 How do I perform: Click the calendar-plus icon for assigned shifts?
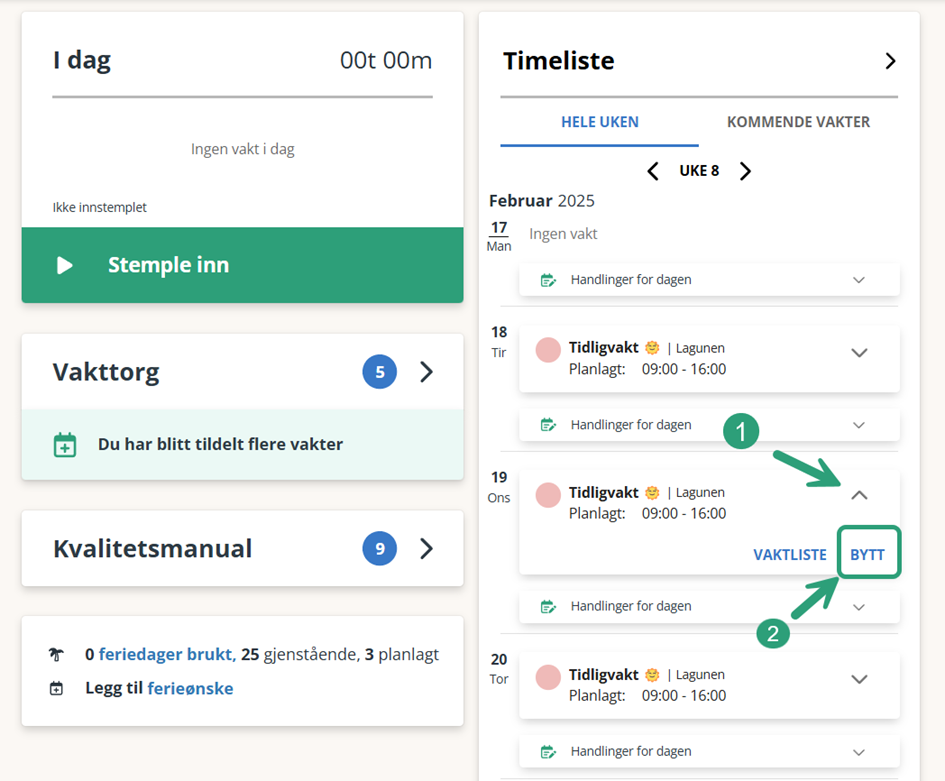64,445
